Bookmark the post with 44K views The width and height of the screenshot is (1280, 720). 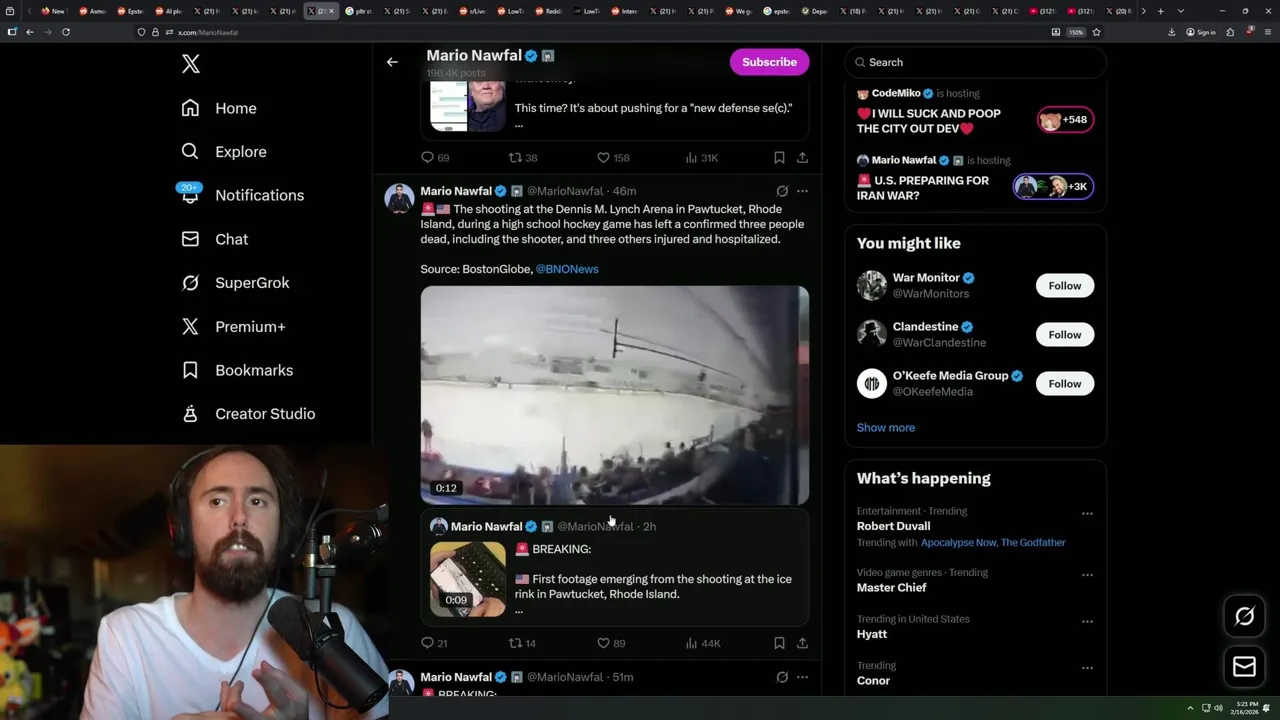[779, 643]
